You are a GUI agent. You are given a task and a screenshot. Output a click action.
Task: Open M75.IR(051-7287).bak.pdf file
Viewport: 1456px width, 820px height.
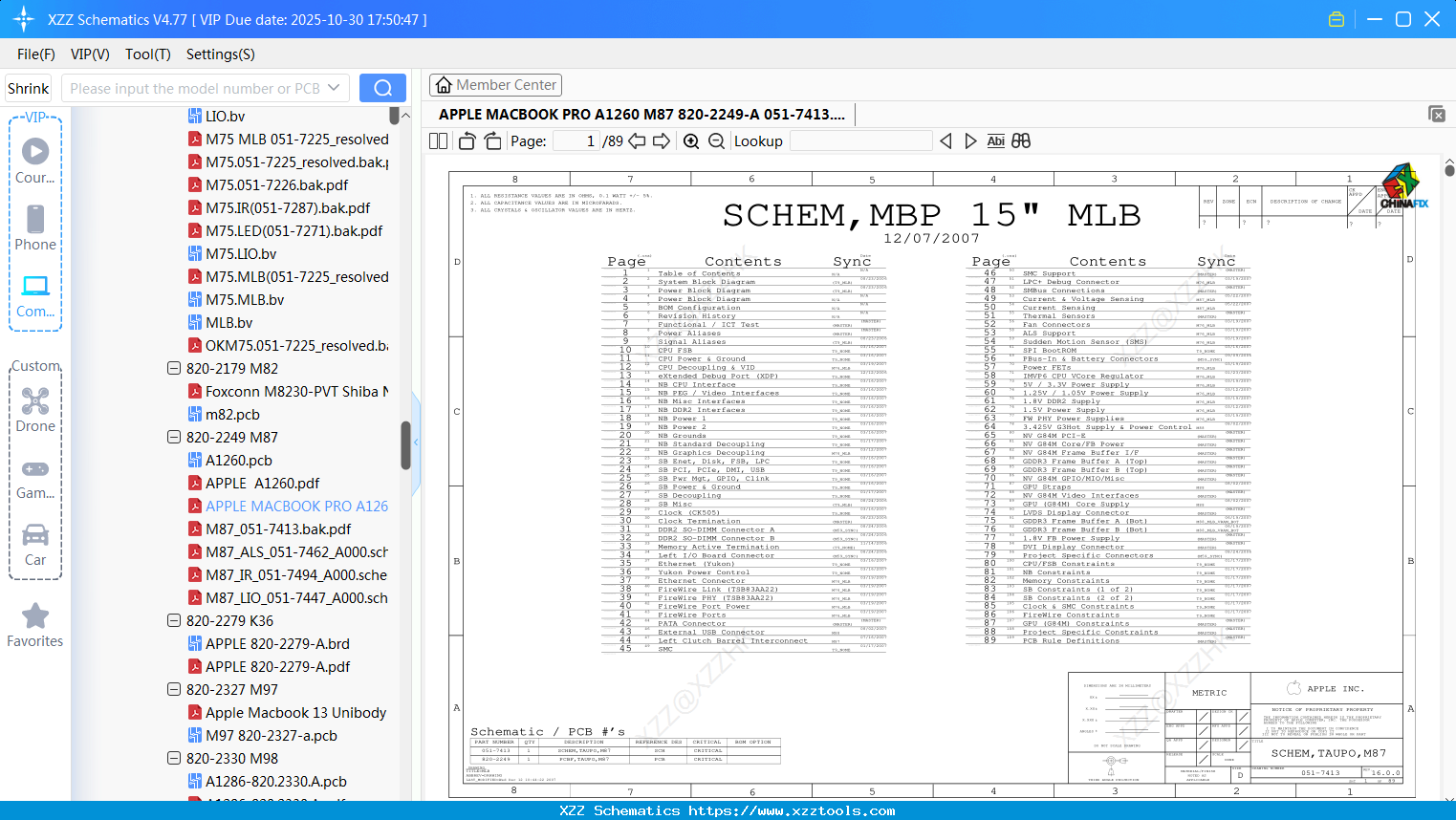pos(279,207)
